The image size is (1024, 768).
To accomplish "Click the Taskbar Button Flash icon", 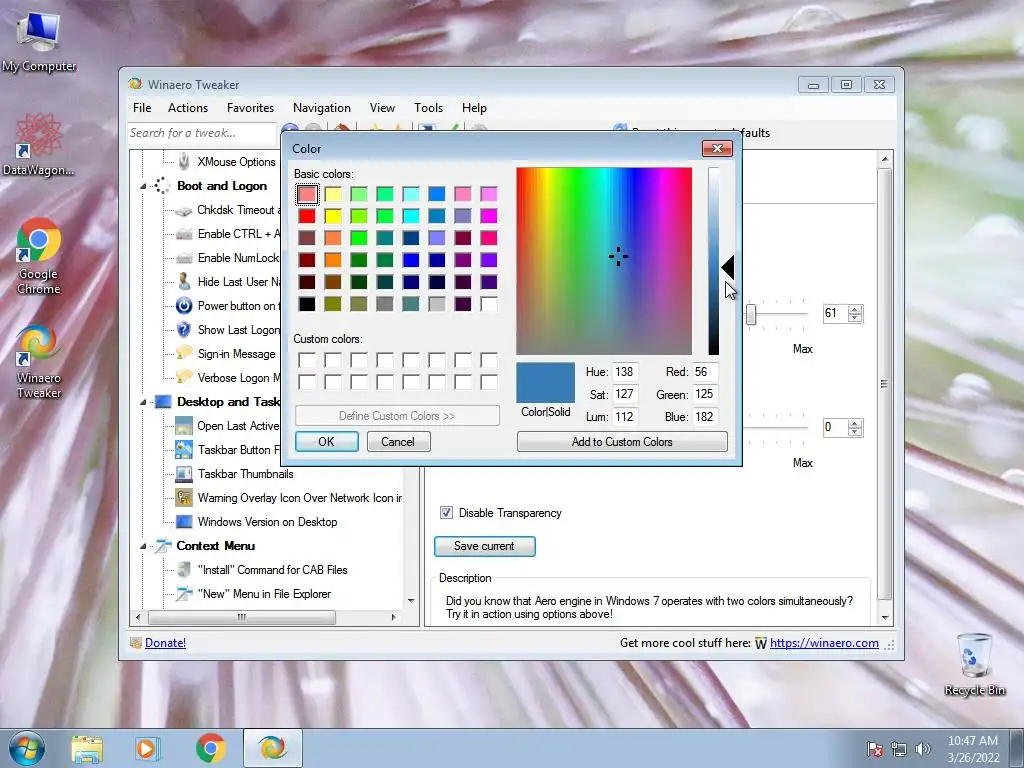I will [184, 449].
